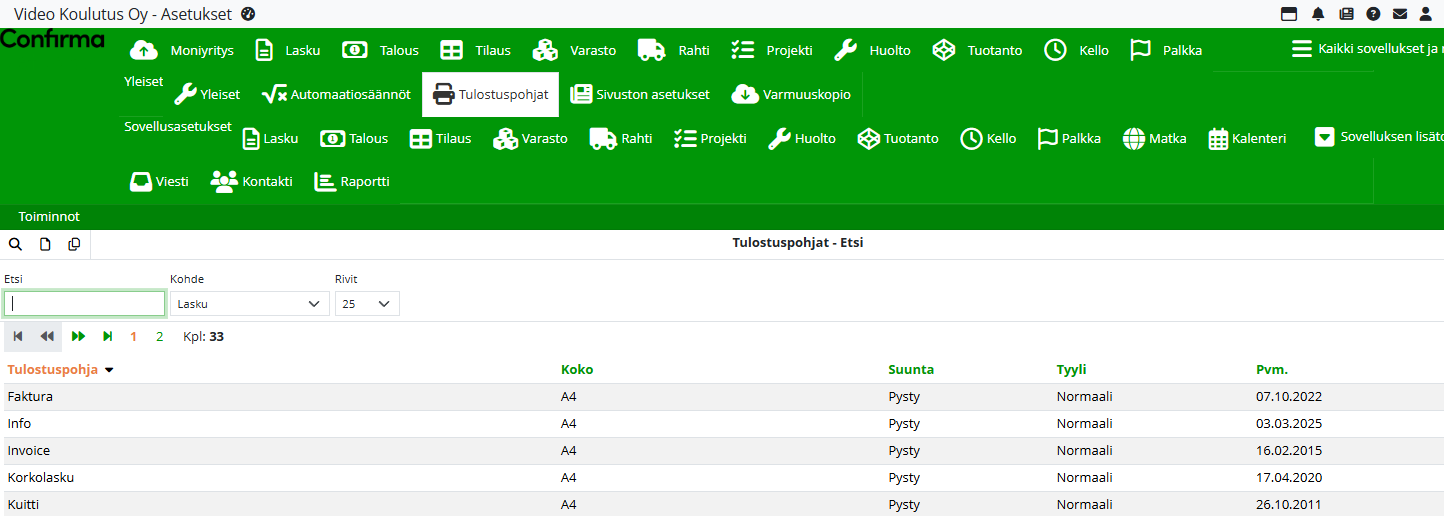Open the help question mark icon
This screenshot has width=1444, height=516.
pos(1373,14)
